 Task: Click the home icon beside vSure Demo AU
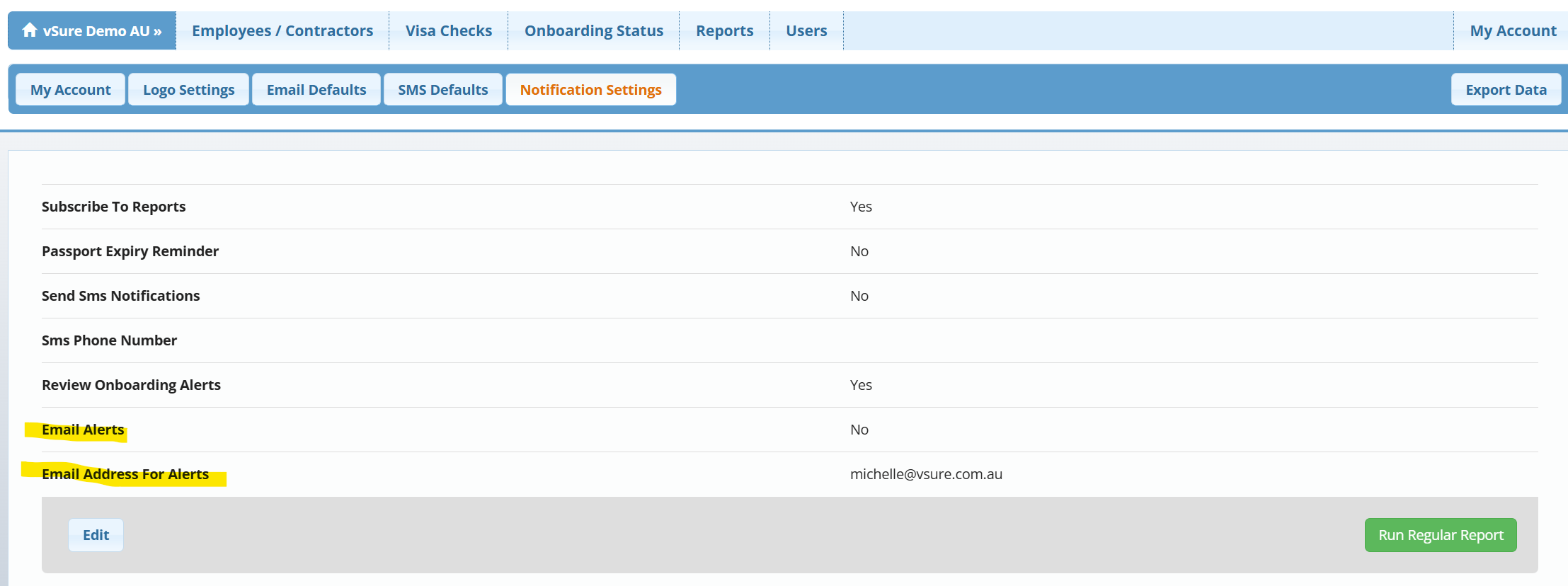click(x=29, y=30)
